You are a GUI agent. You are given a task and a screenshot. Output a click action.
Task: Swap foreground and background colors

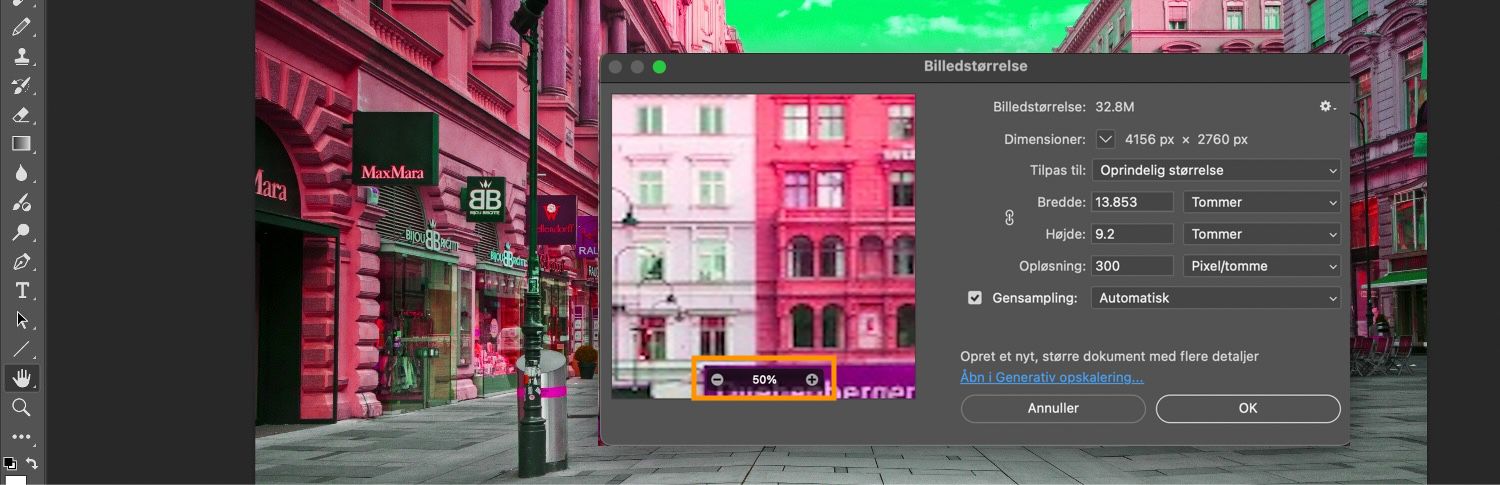tap(32, 463)
